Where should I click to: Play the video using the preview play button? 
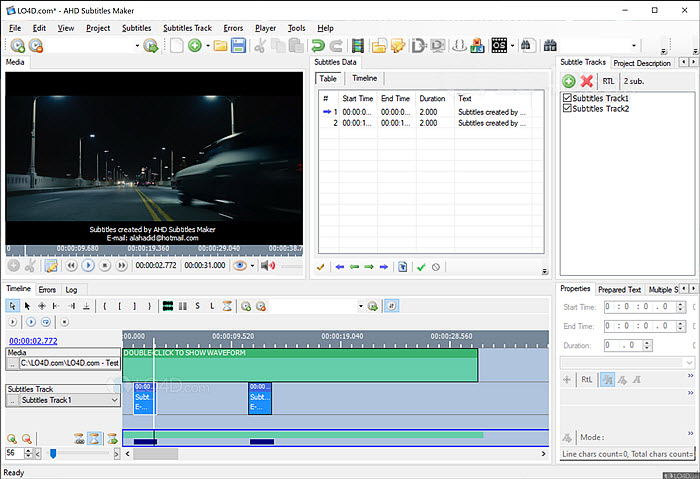click(x=88, y=266)
